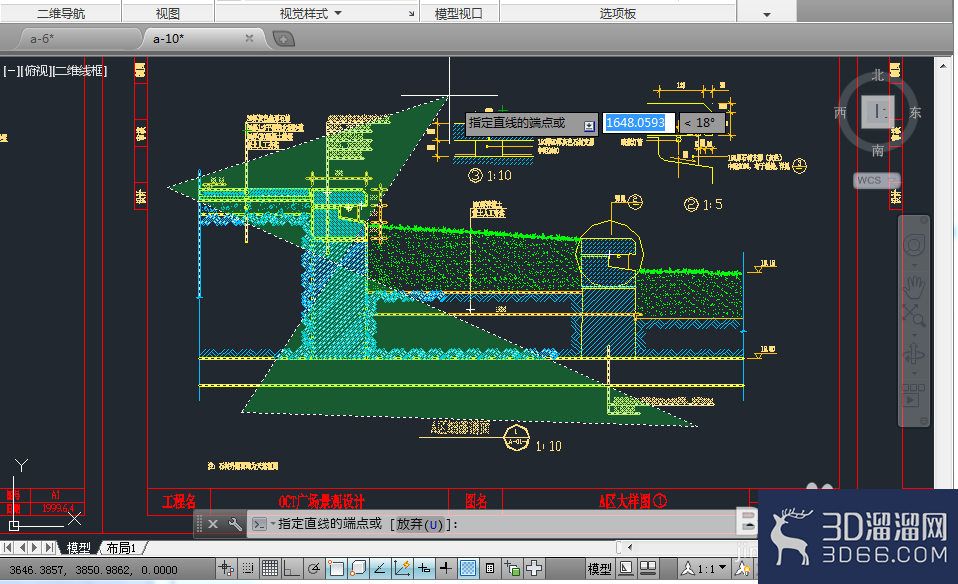The image size is (958, 584).
Task: Click the annotation visibility icon
Action: coord(743,569)
